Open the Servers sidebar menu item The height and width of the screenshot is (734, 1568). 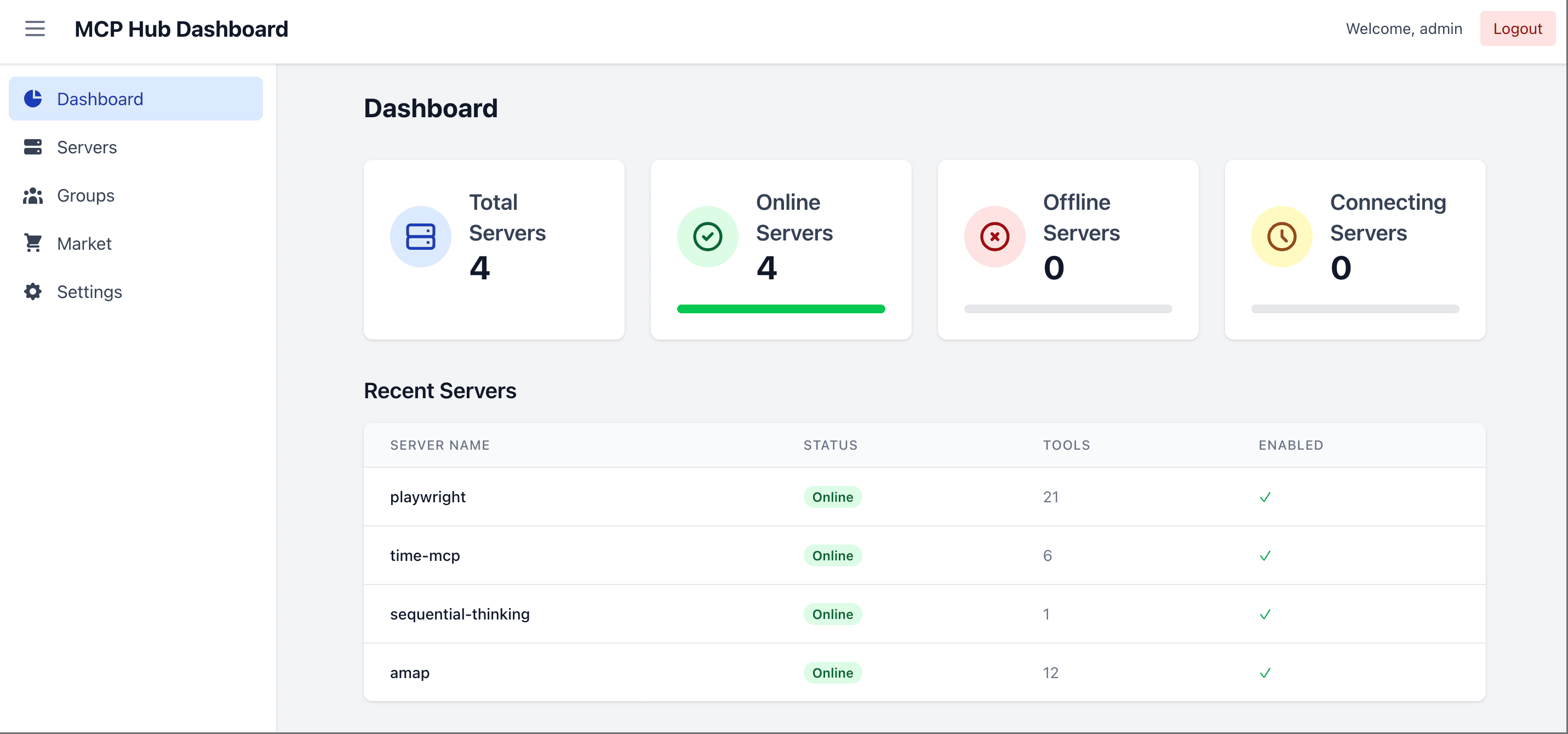[x=87, y=147]
